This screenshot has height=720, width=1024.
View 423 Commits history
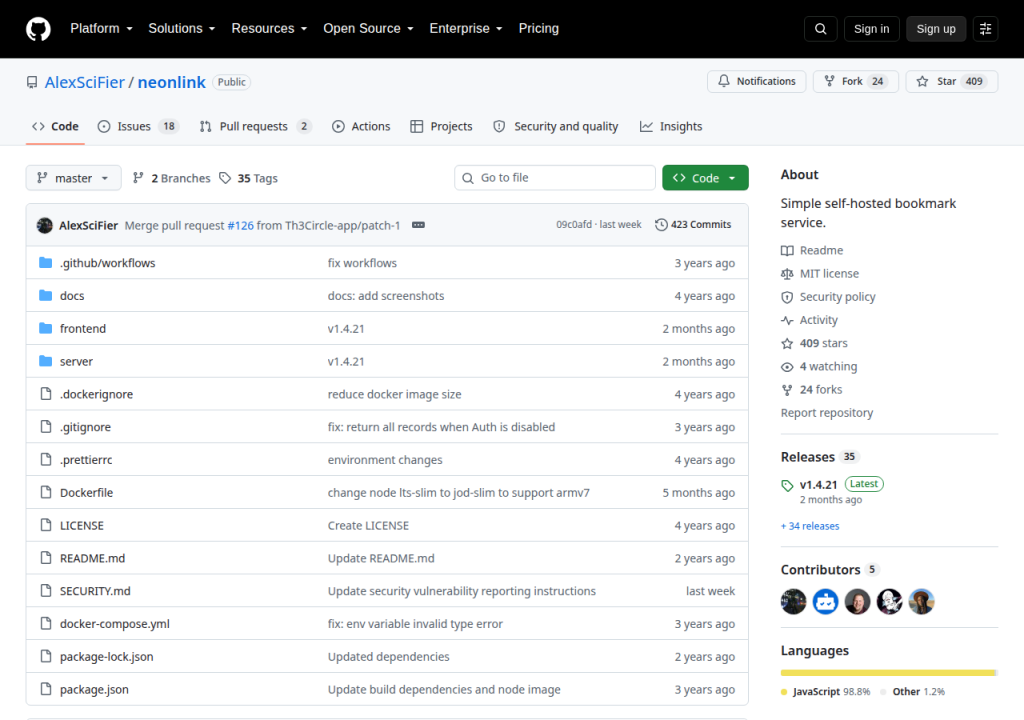coord(694,225)
